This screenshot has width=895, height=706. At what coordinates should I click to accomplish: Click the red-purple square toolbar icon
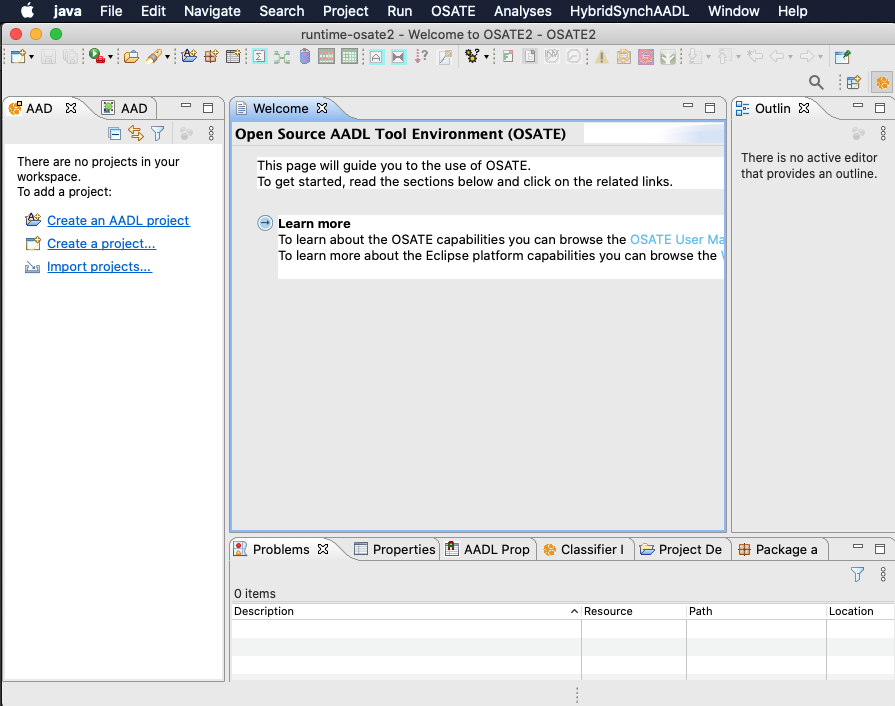[x=646, y=57]
